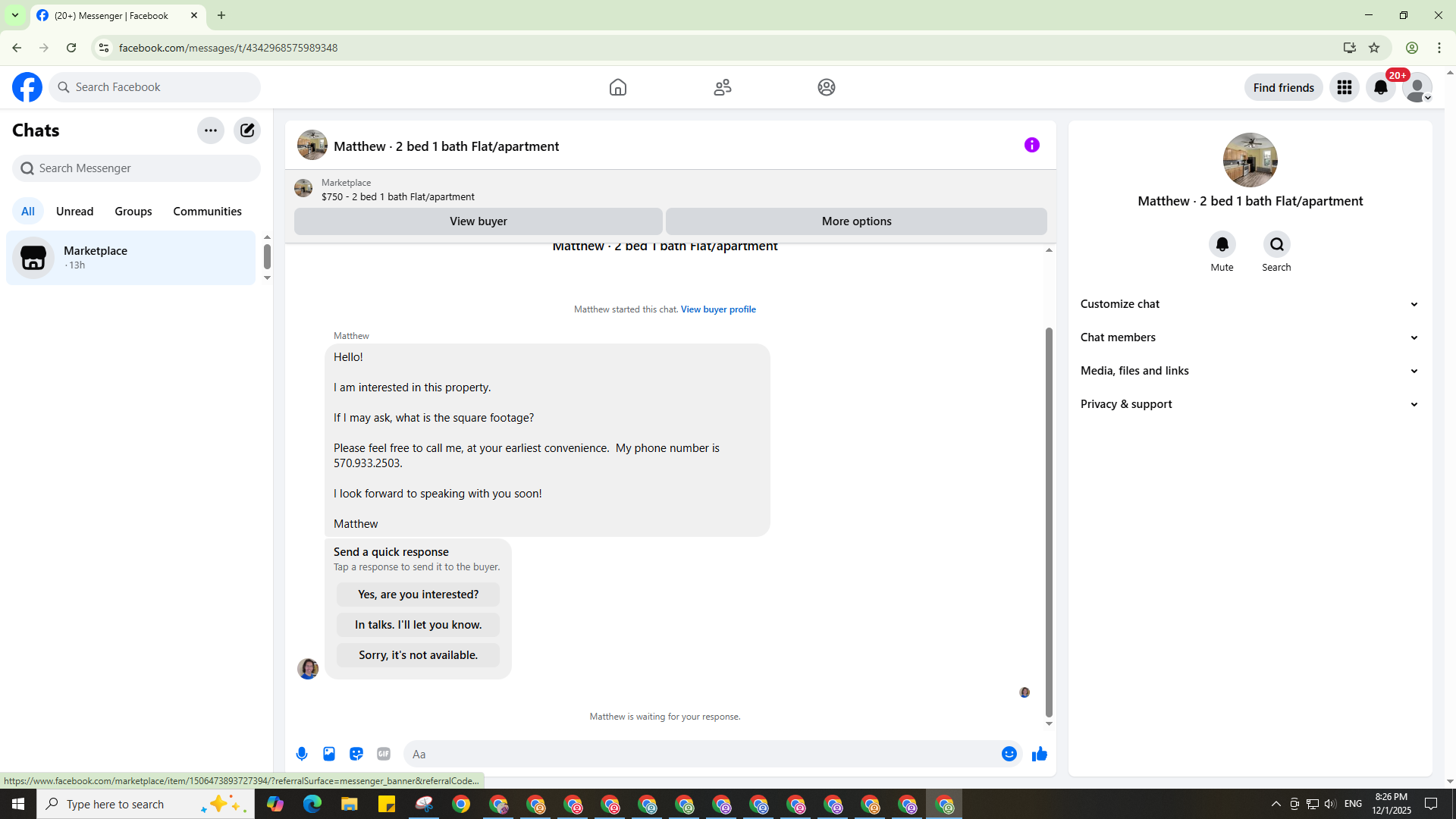The height and width of the screenshot is (819, 1456).
Task: Send quick response 'Sorry, it's not available.'
Action: pos(419,655)
